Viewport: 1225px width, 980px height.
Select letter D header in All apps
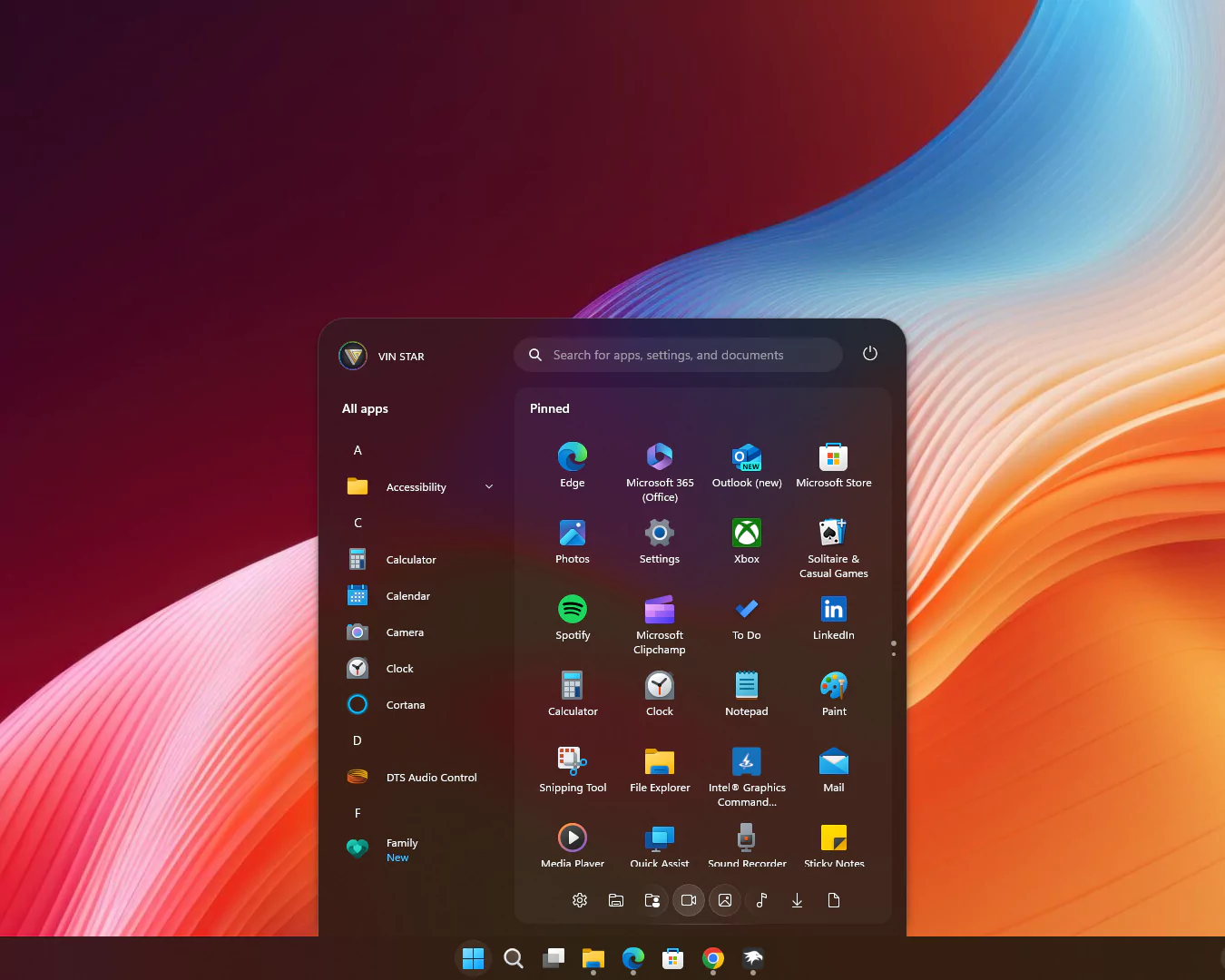pyautogui.click(x=358, y=741)
